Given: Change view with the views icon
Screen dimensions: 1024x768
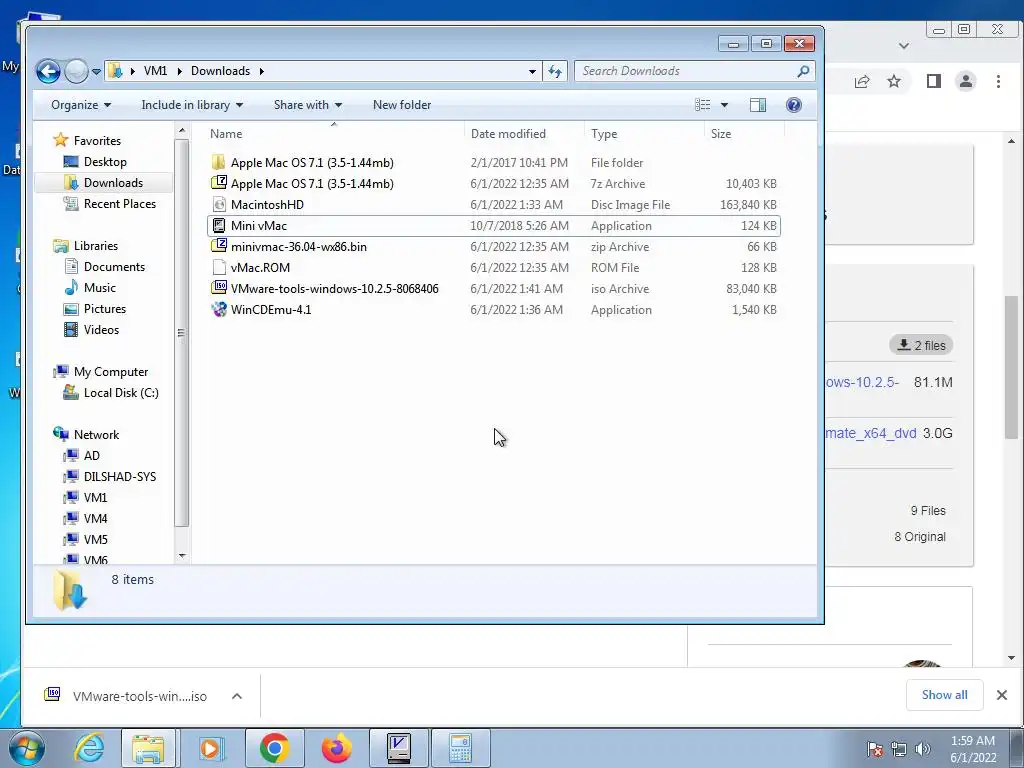Looking at the screenshot, I should pyautogui.click(x=703, y=105).
